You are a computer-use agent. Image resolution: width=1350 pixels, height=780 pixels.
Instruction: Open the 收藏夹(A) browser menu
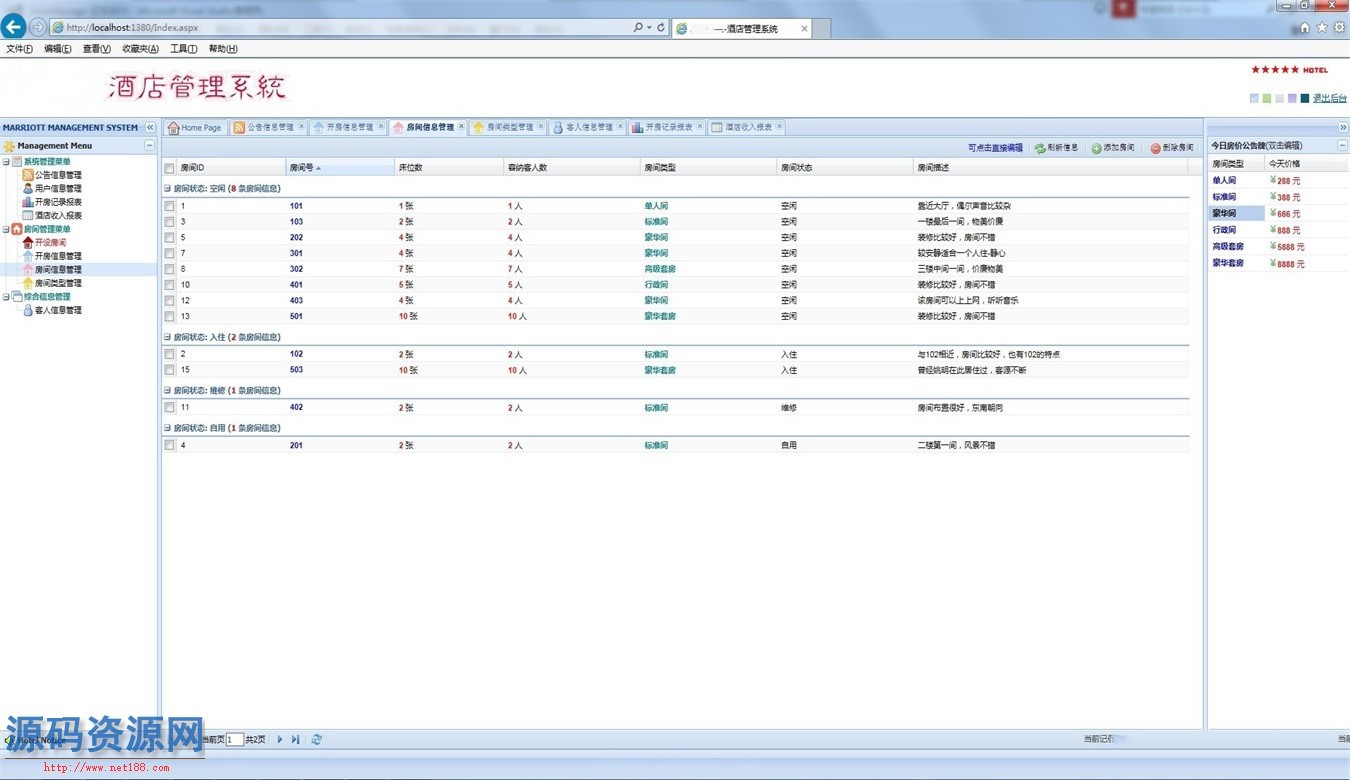point(140,49)
